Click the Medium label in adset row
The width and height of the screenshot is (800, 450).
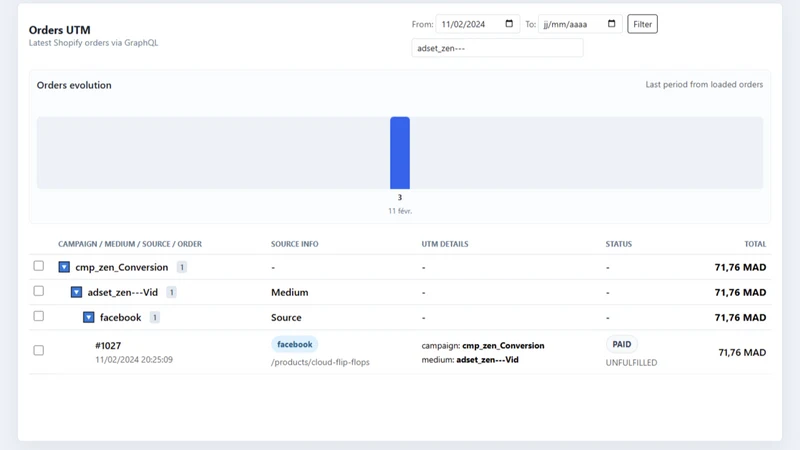[289, 292]
